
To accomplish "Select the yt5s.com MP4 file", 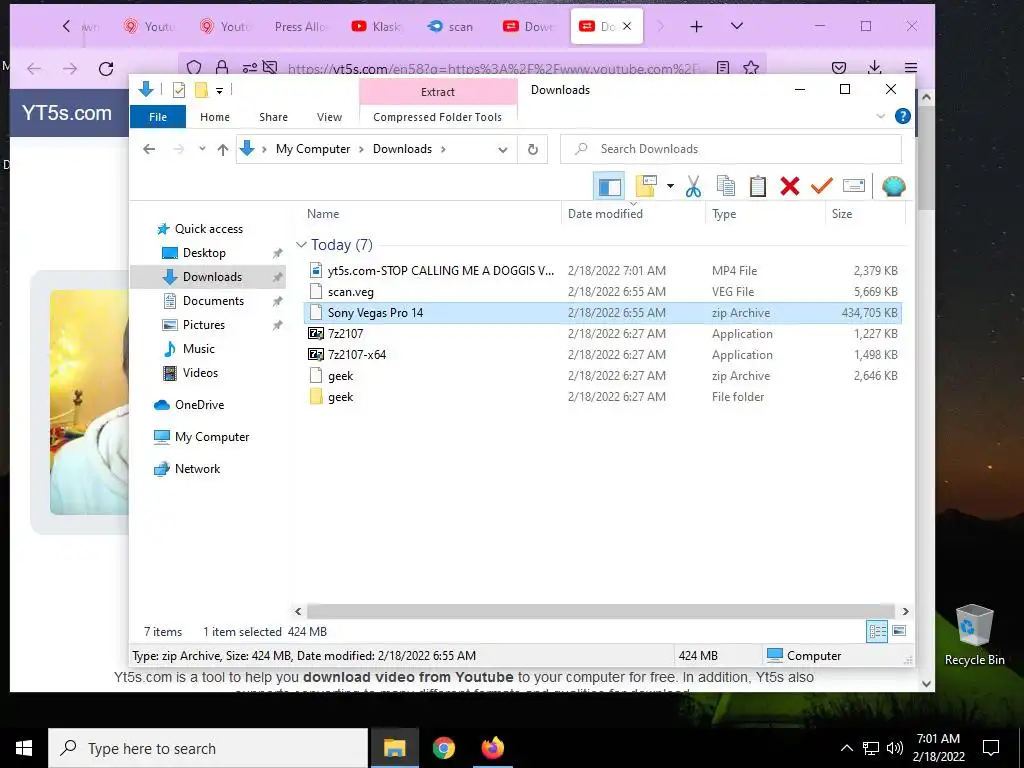I will point(603,270).
